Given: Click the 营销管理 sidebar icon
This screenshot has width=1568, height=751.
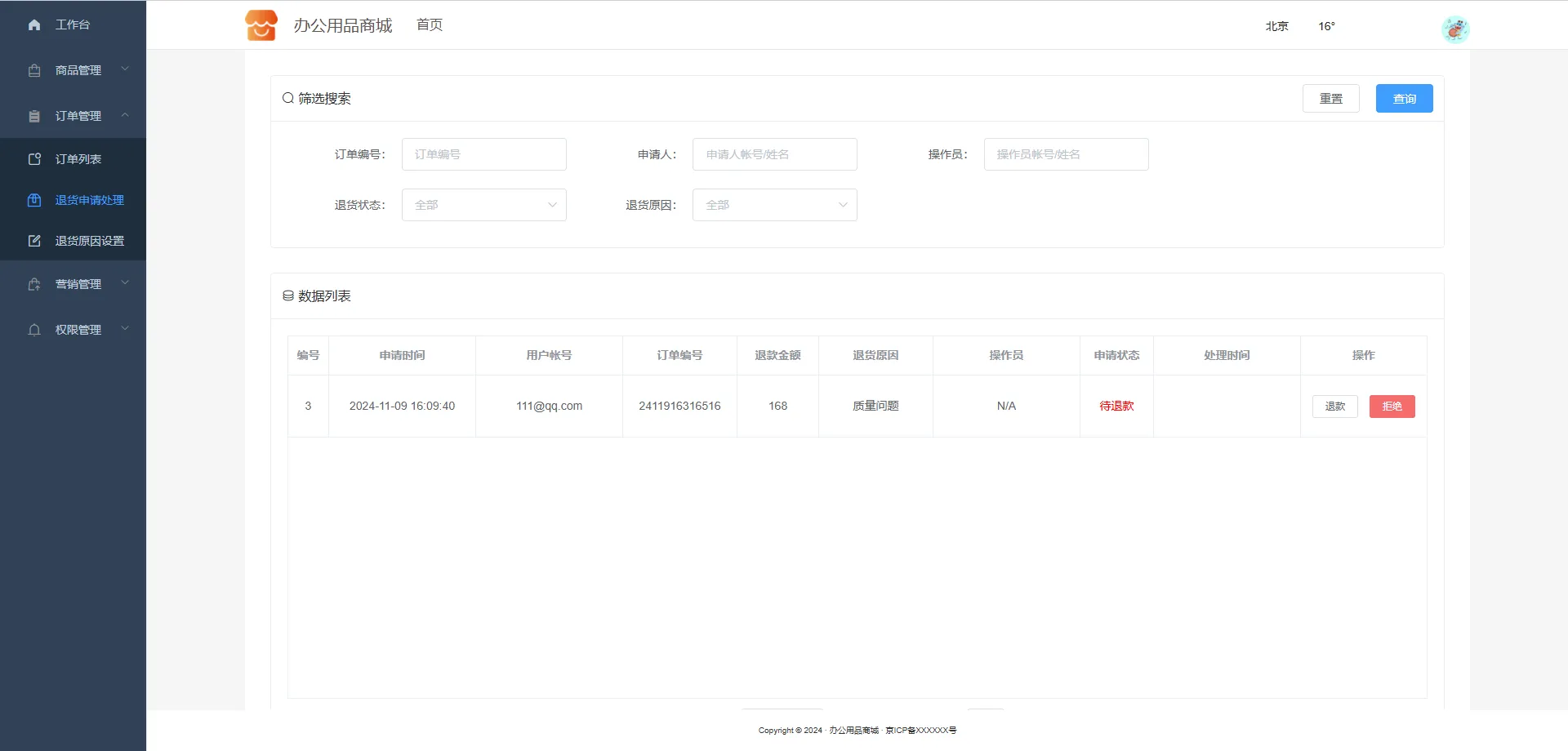Looking at the screenshot, I should [x=34, y=284].
